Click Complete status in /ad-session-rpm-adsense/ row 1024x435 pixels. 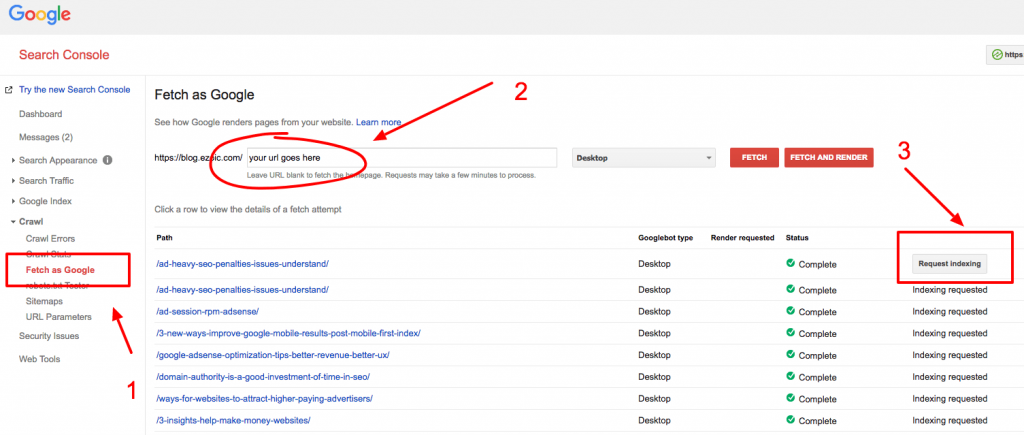coord(817,312)
